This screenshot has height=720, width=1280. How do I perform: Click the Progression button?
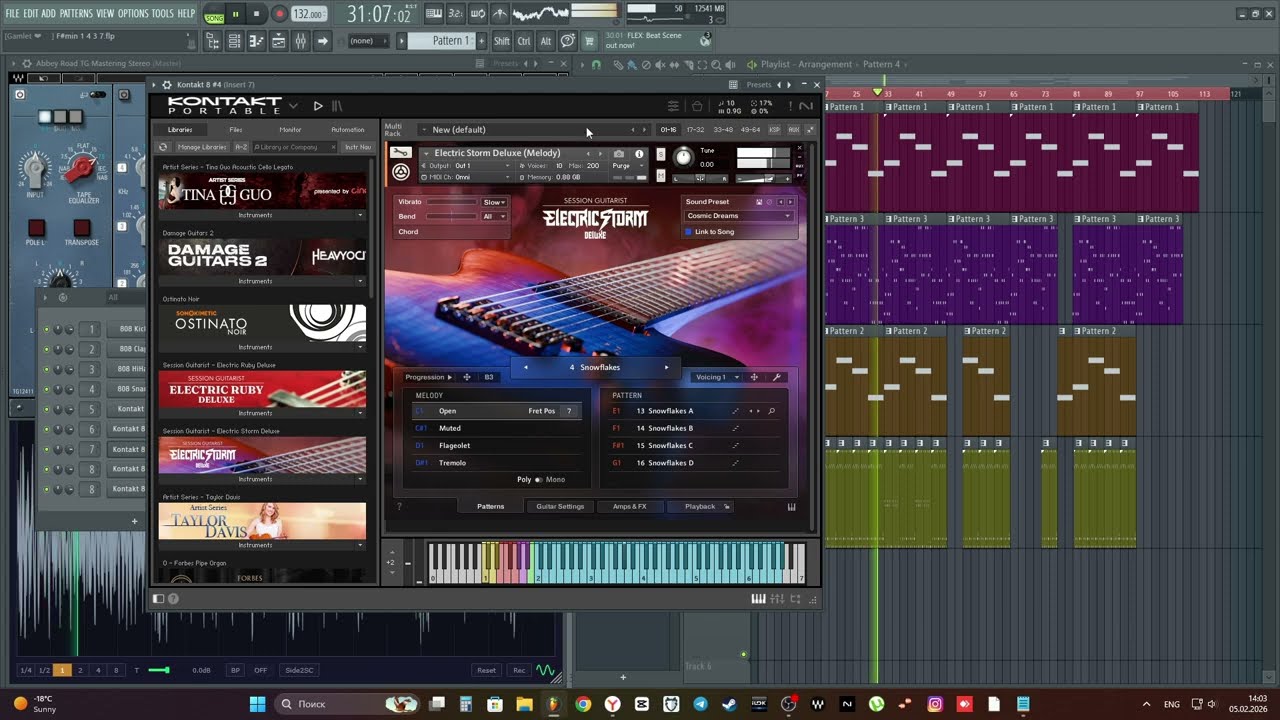pyautogui.click(x=428, y=377)
